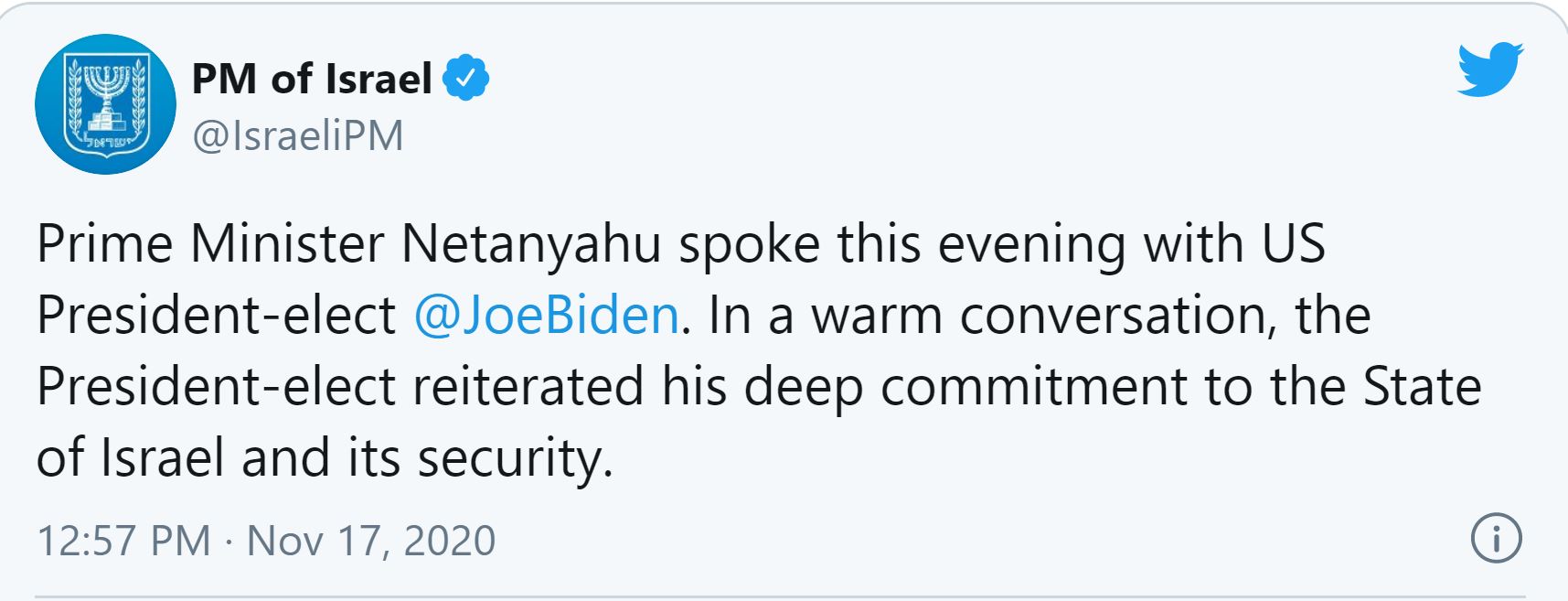1568x601 pixels.
Task: Click the blue verified checkmark badge
Action: click(x=466, y=79)
